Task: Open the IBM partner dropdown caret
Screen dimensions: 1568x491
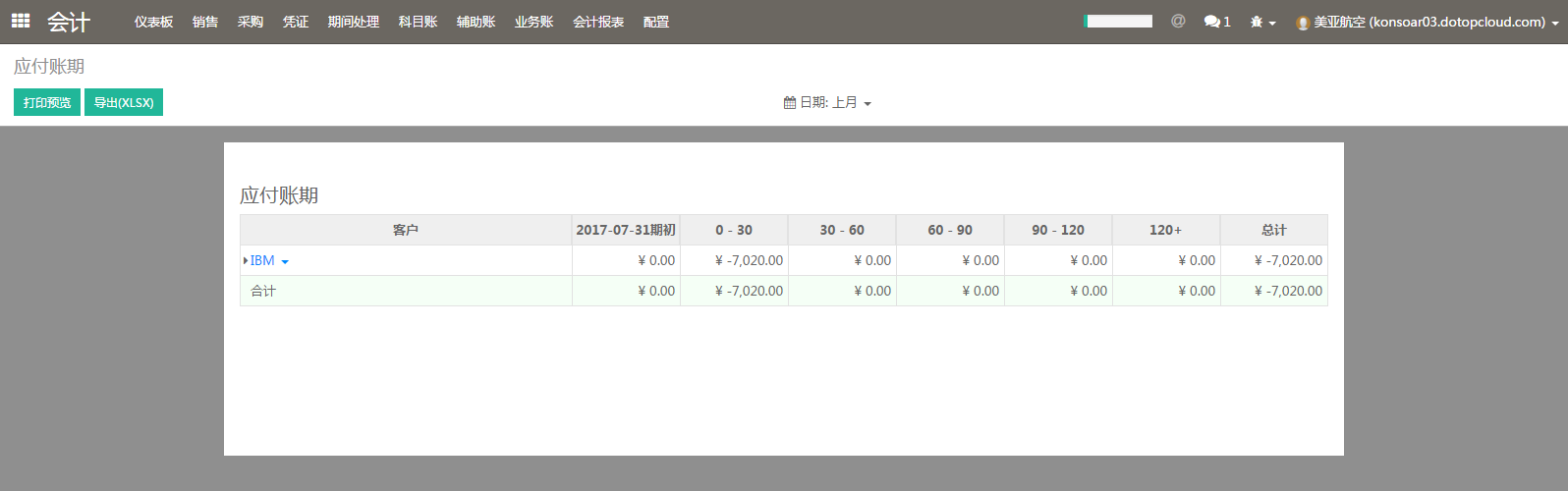Action: pos(285,262)
